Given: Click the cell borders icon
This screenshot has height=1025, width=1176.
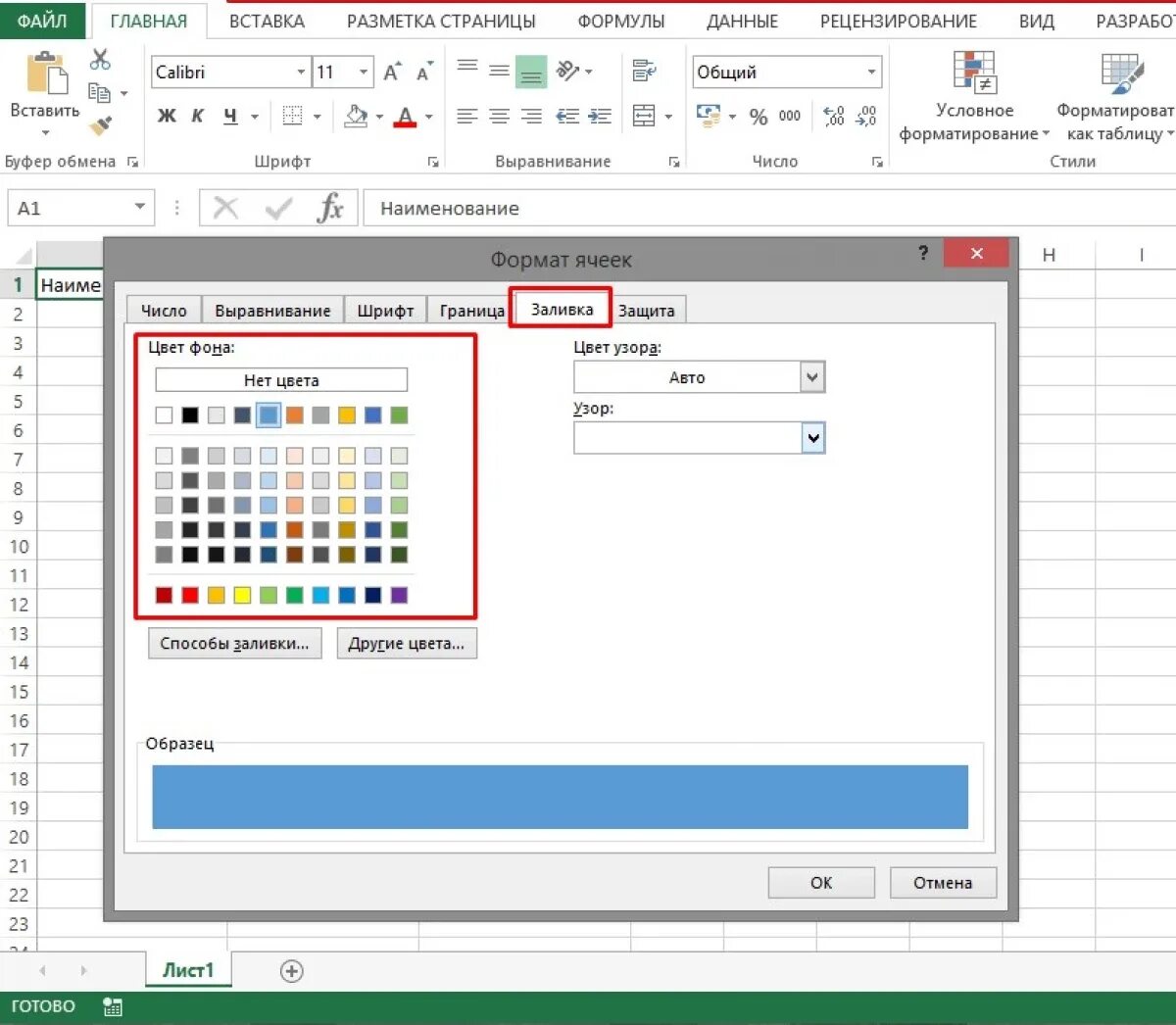Looking at the screenshot, I should tap(292, 116).
